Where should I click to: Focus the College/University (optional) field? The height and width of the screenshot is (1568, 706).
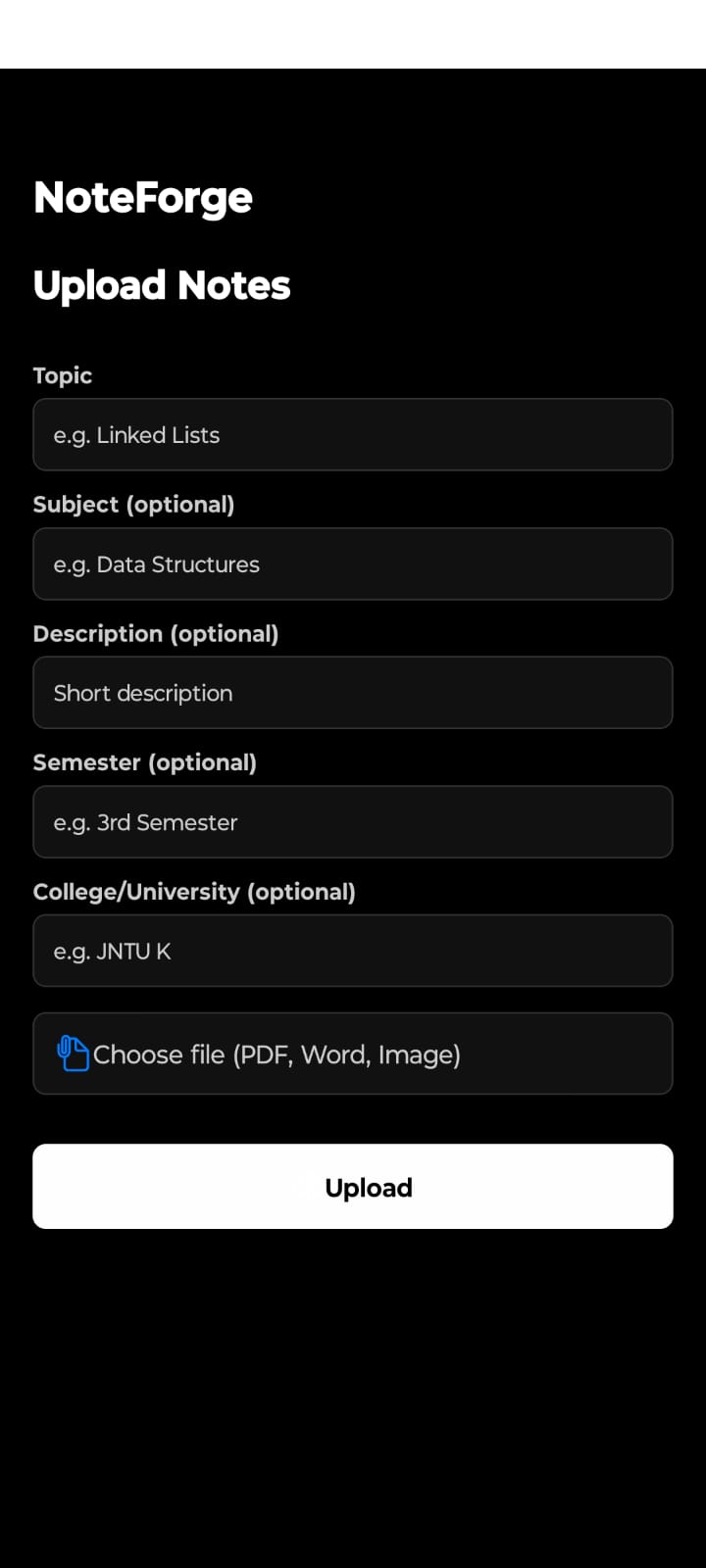pyautogui.click(x=353, y=951)
